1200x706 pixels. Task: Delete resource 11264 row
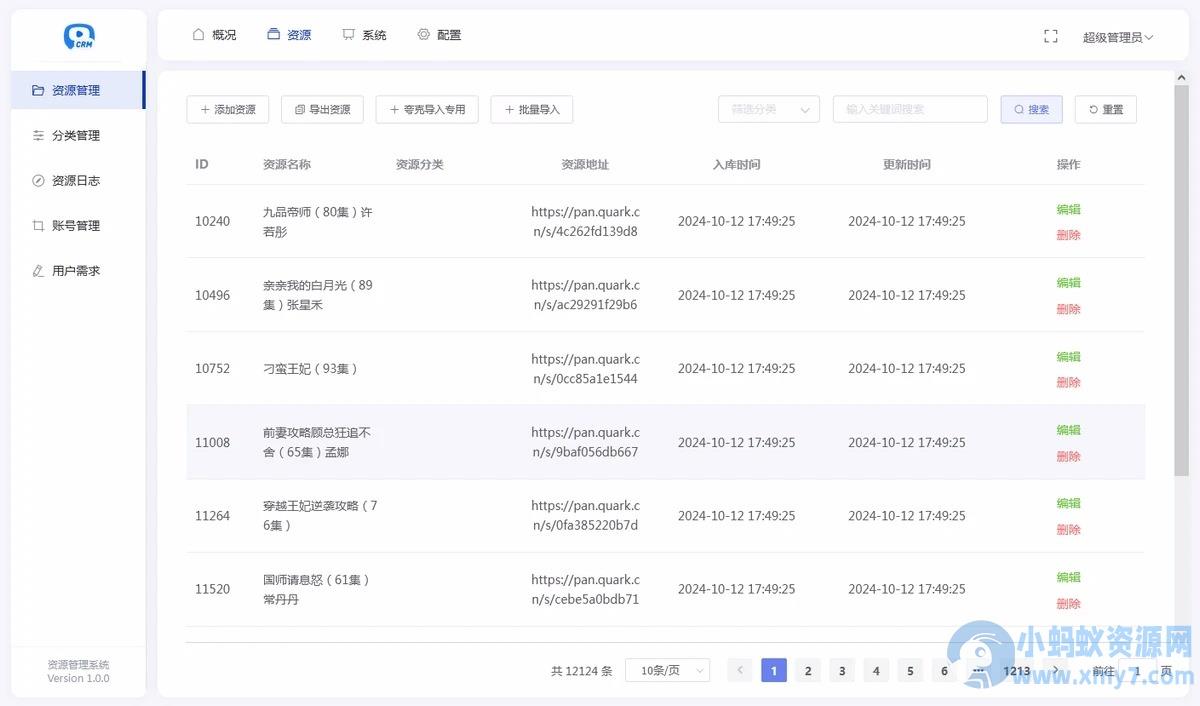tap(1068, 529)
